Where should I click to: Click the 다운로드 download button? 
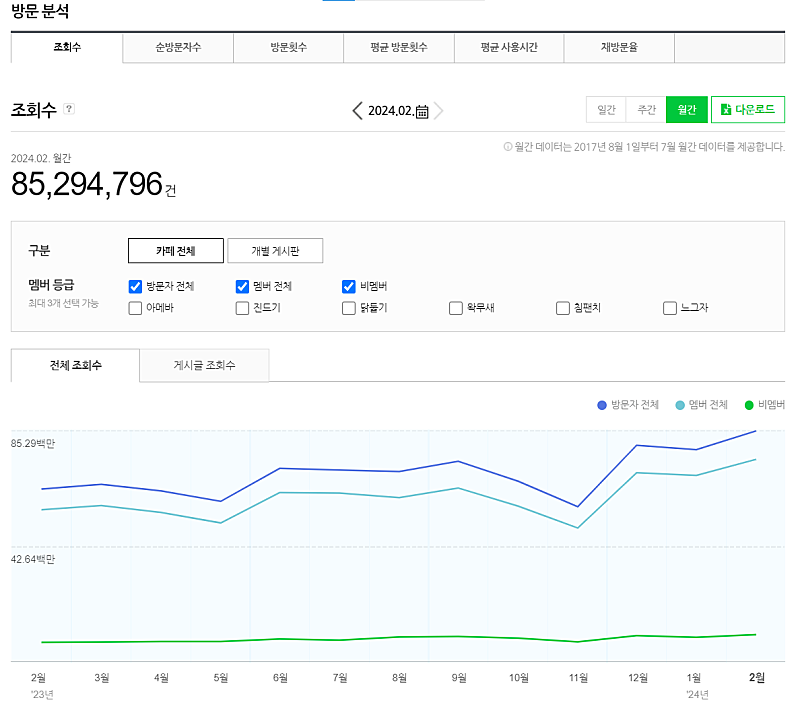point(747,109)
